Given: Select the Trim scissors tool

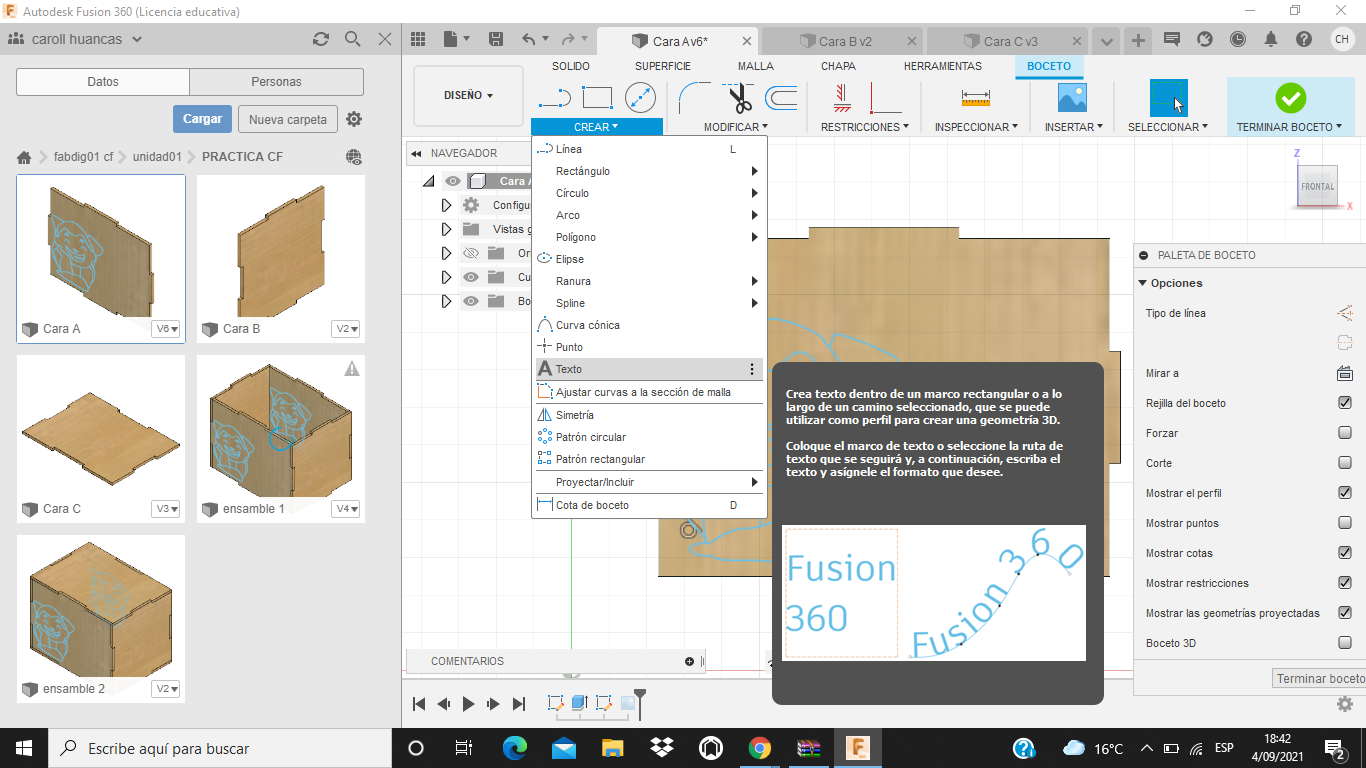Looking at the screenshot, I should 739,98.
